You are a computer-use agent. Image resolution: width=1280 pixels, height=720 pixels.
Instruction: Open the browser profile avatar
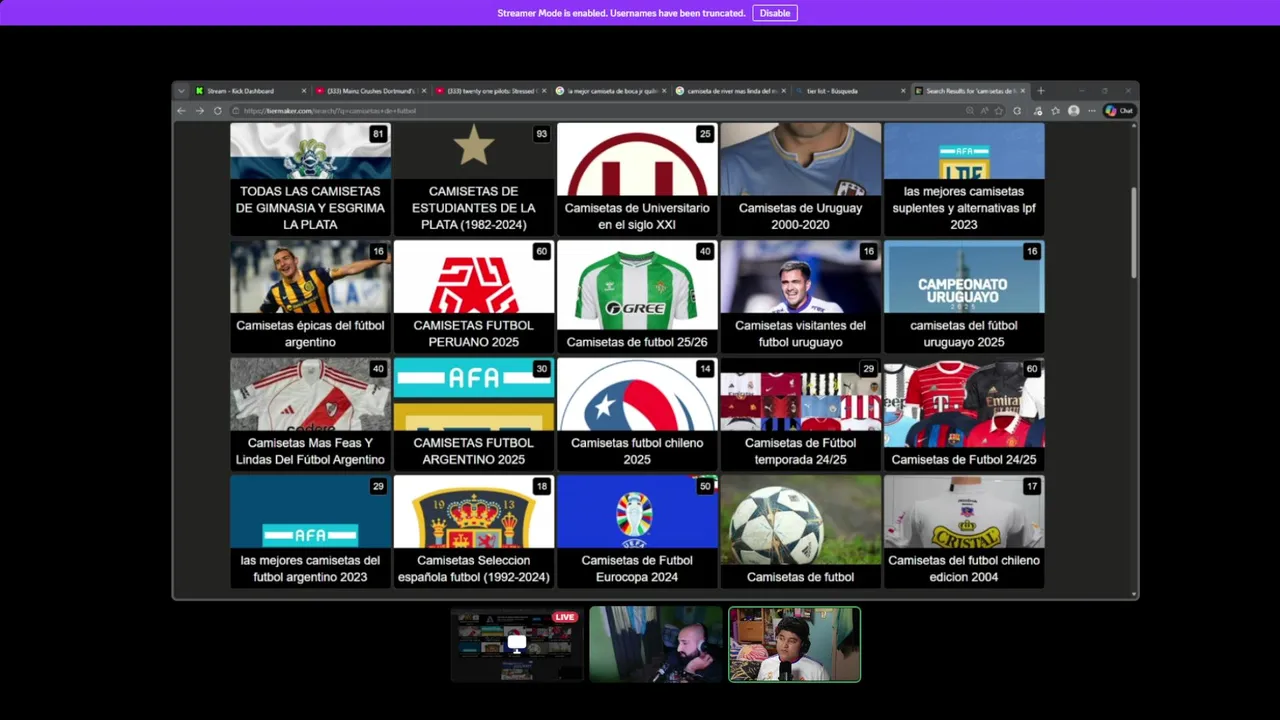coord(1074,111)
